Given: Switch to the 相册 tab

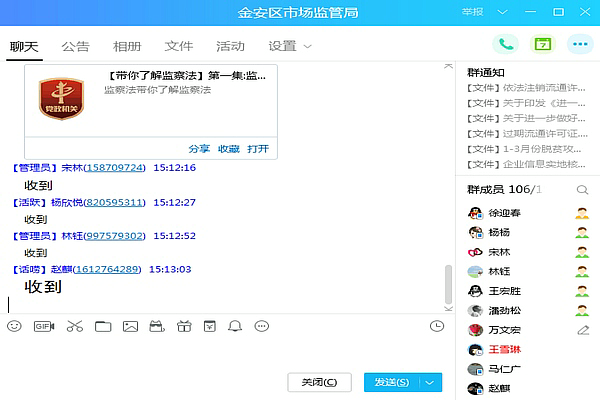Looking at the screenshot, I should tap(127, 46).
